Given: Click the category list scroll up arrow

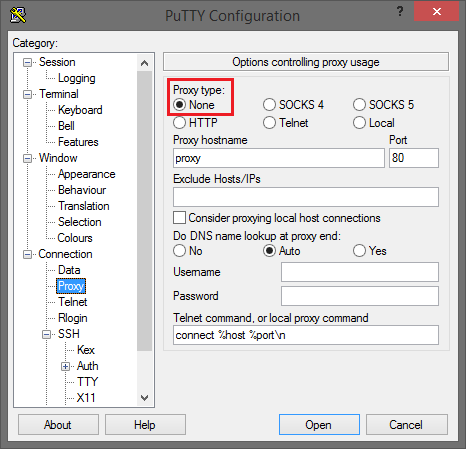Looking at the screenshot, I should coord(144,63).
